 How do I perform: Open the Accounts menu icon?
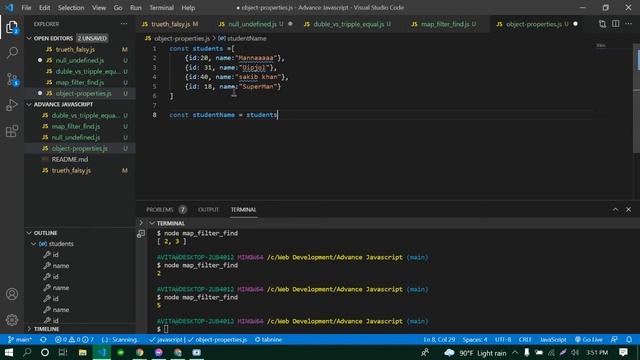(x=12, y=294)
